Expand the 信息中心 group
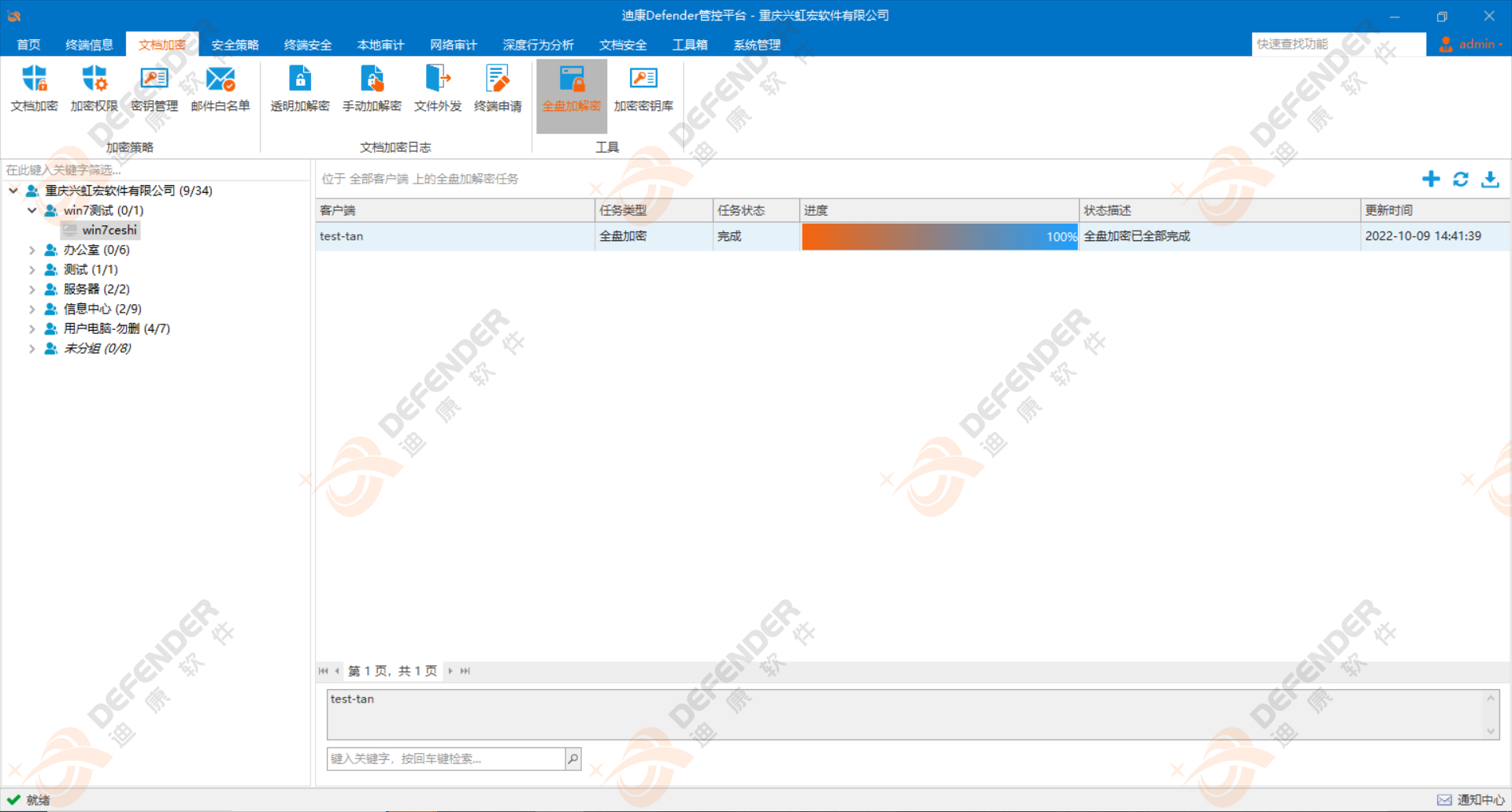The width and height of the screenshot is (1512, 812). (31, 309)
